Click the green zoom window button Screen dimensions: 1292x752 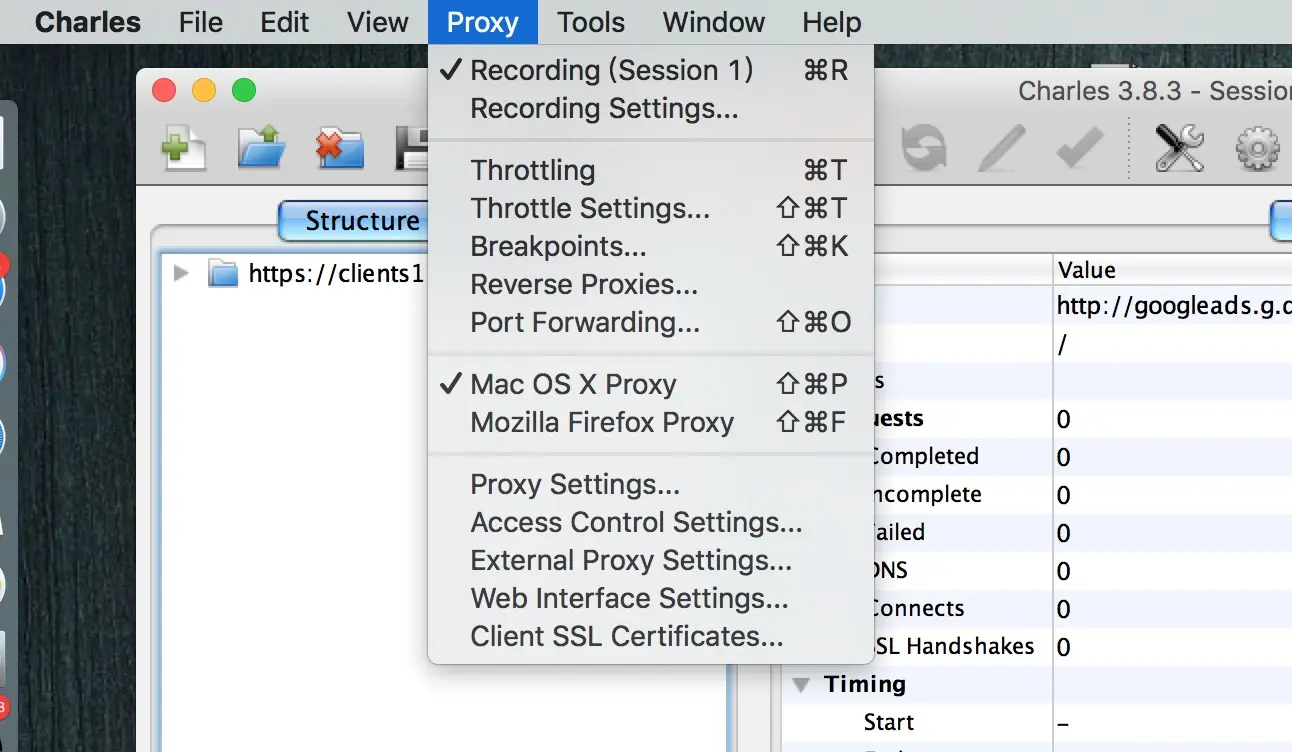click(x=244, y=91)
